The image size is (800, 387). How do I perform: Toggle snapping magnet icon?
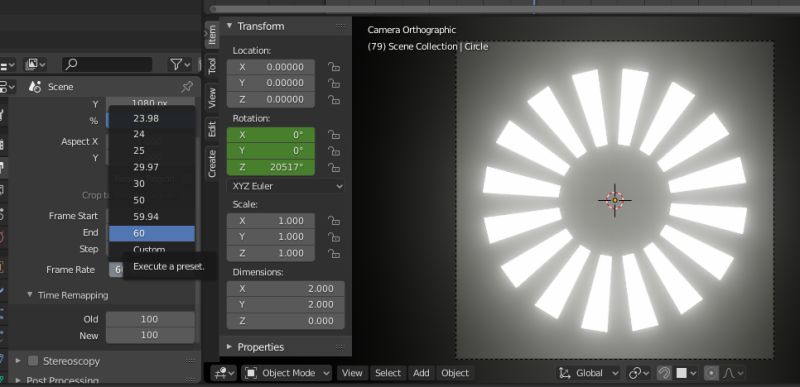(x=663, y=373)
